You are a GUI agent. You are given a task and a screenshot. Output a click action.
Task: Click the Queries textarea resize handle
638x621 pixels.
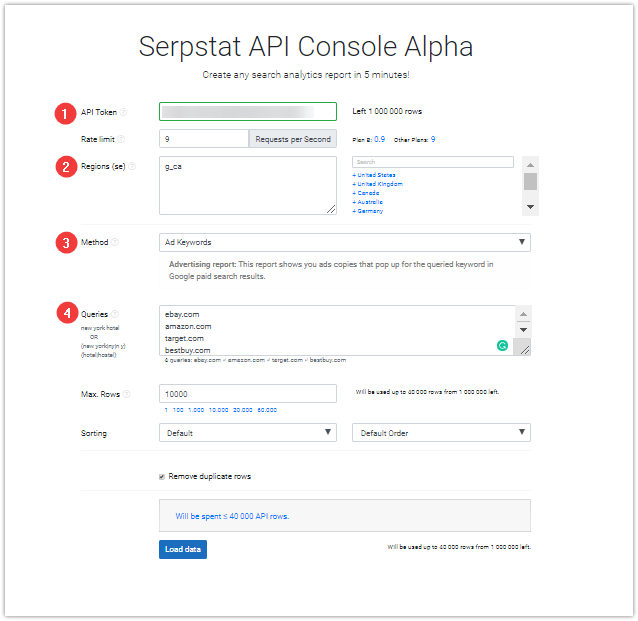tap(525, 350)
